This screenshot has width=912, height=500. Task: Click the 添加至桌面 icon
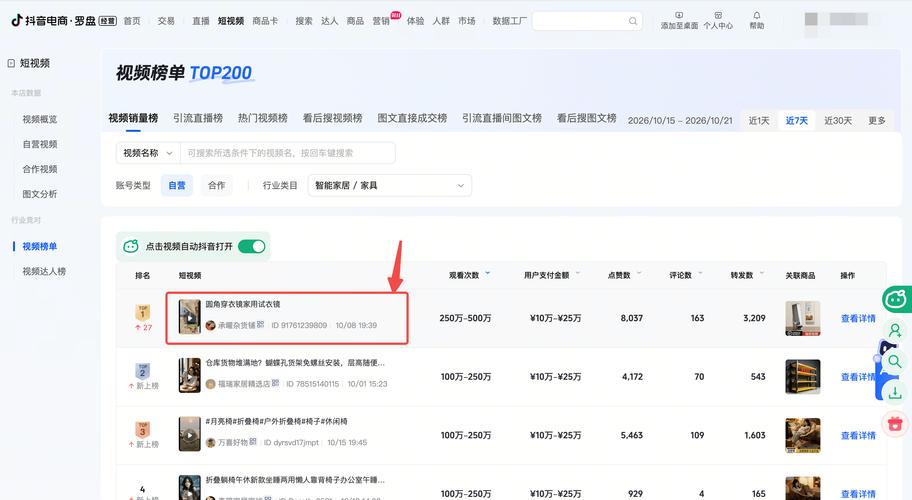[679, 15]
